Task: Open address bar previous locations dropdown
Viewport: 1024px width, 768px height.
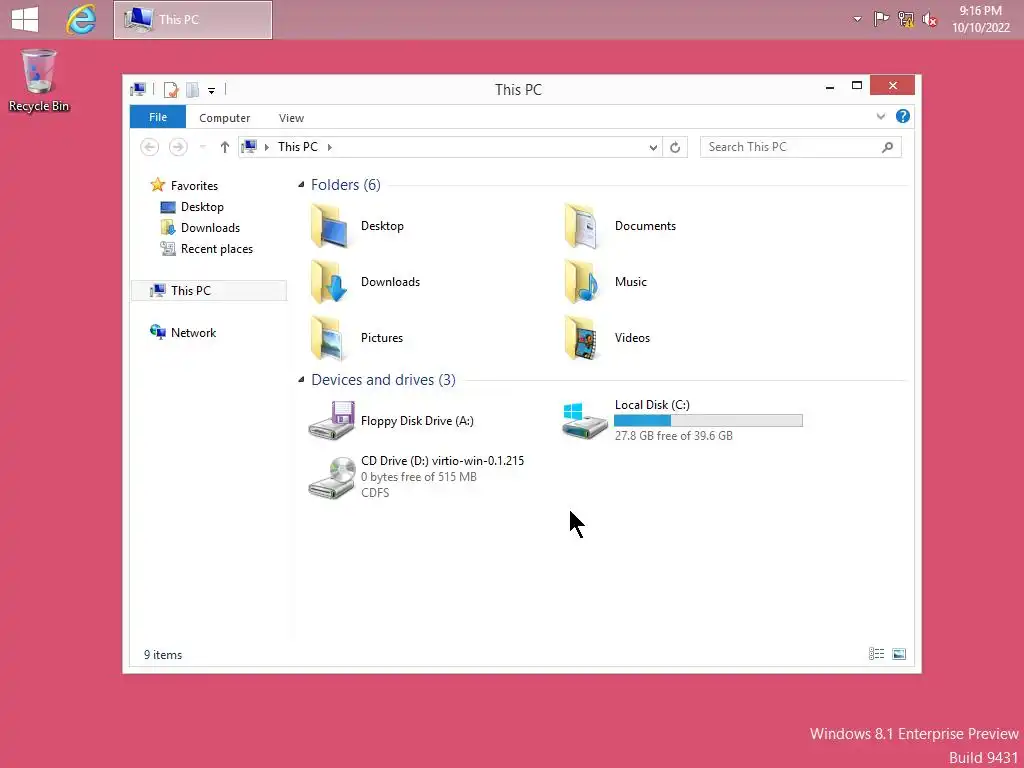Action: (653, 148)
